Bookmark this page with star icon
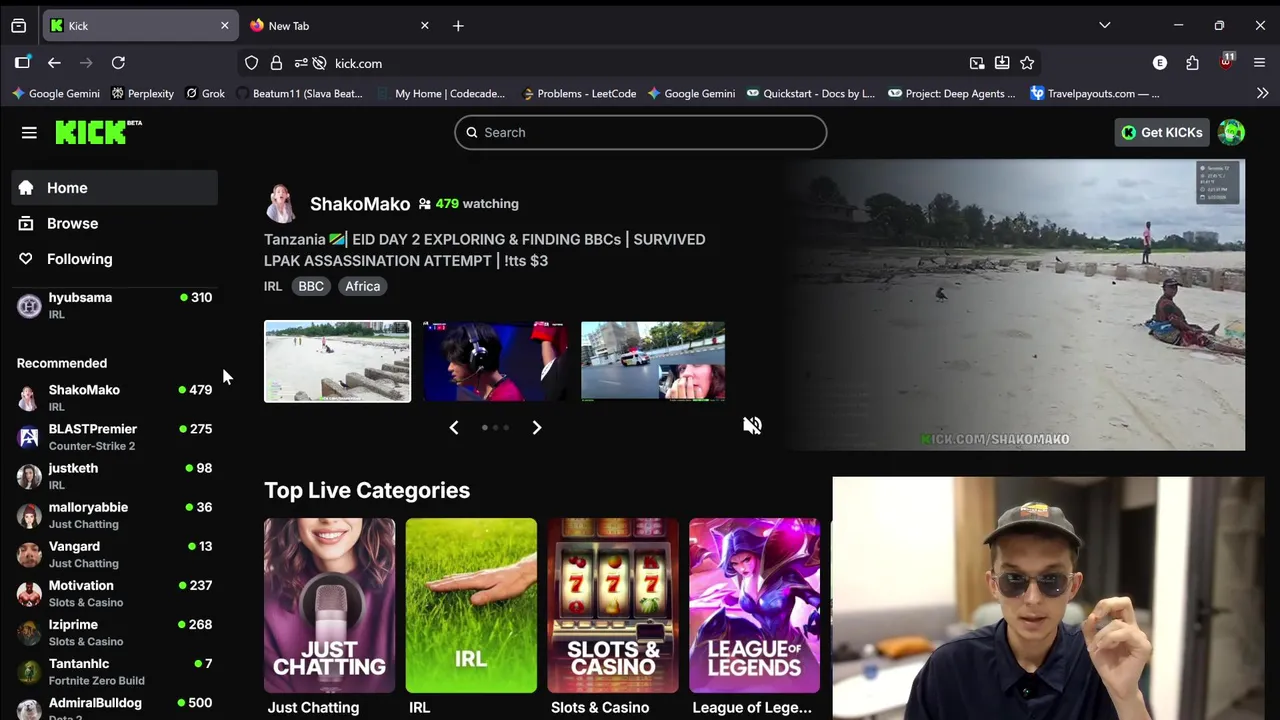1280x720 pixels. [1027, 63]
